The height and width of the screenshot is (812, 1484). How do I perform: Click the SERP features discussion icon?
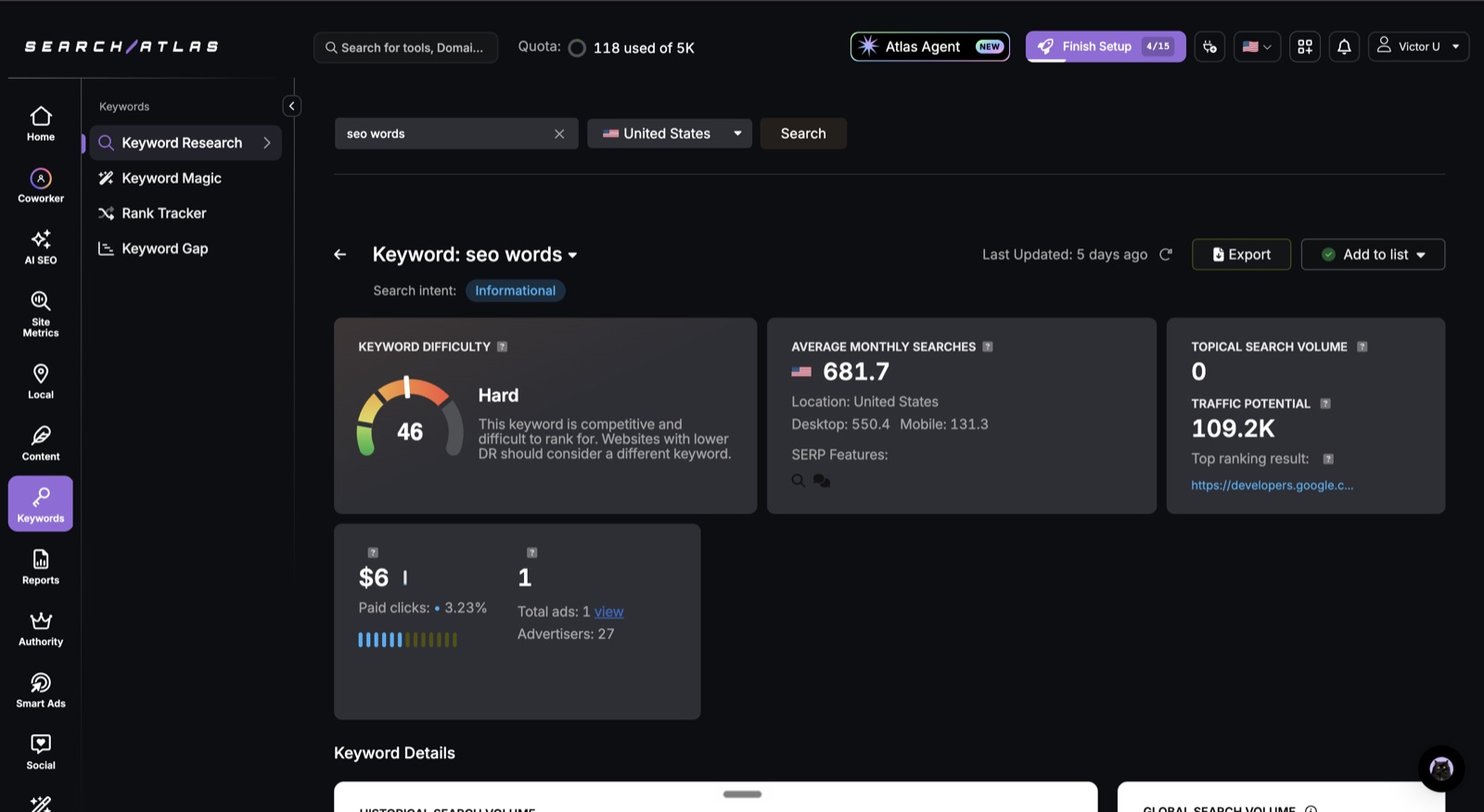822,480
